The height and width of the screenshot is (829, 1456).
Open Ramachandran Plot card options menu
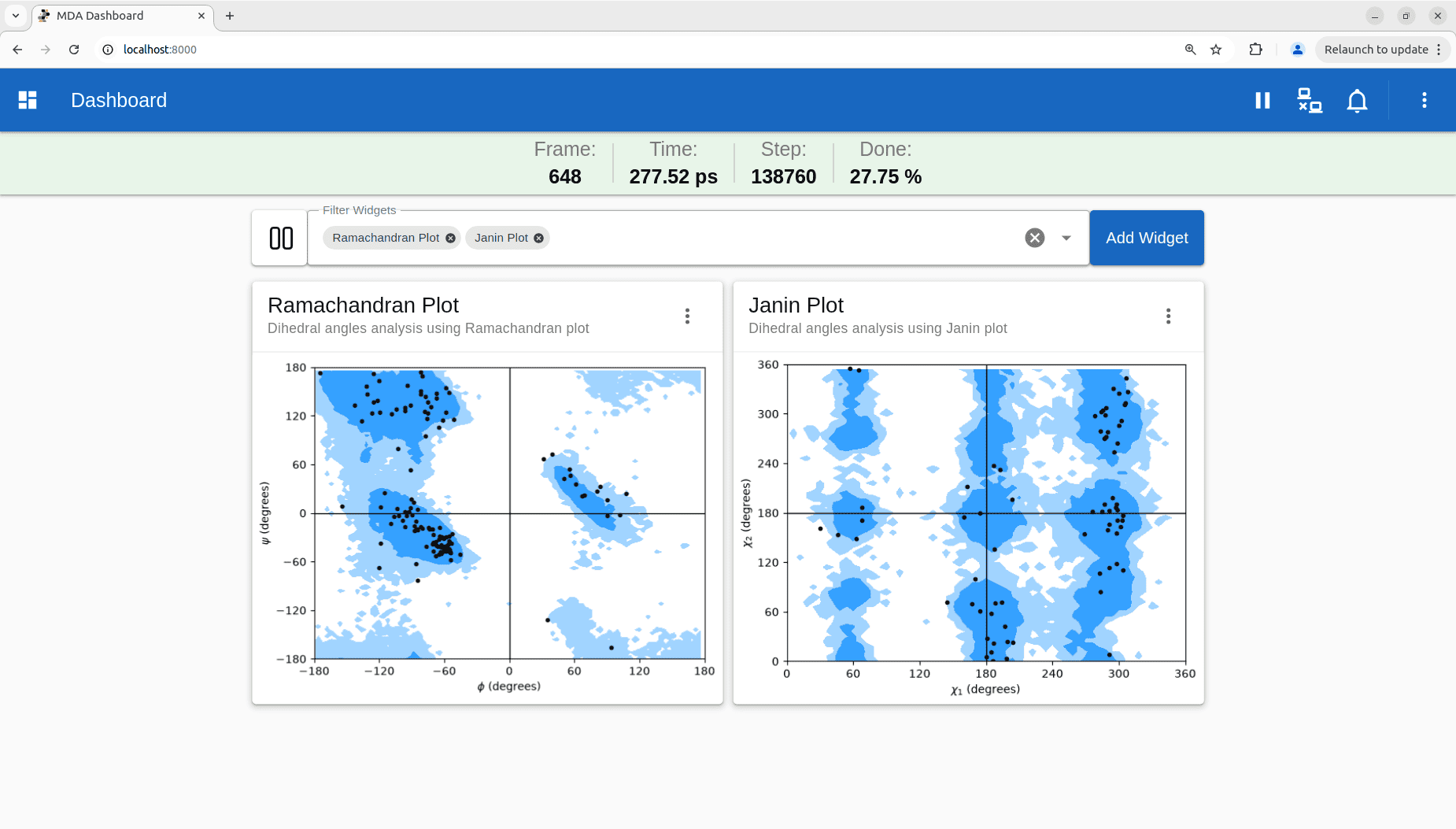point(687,316)
